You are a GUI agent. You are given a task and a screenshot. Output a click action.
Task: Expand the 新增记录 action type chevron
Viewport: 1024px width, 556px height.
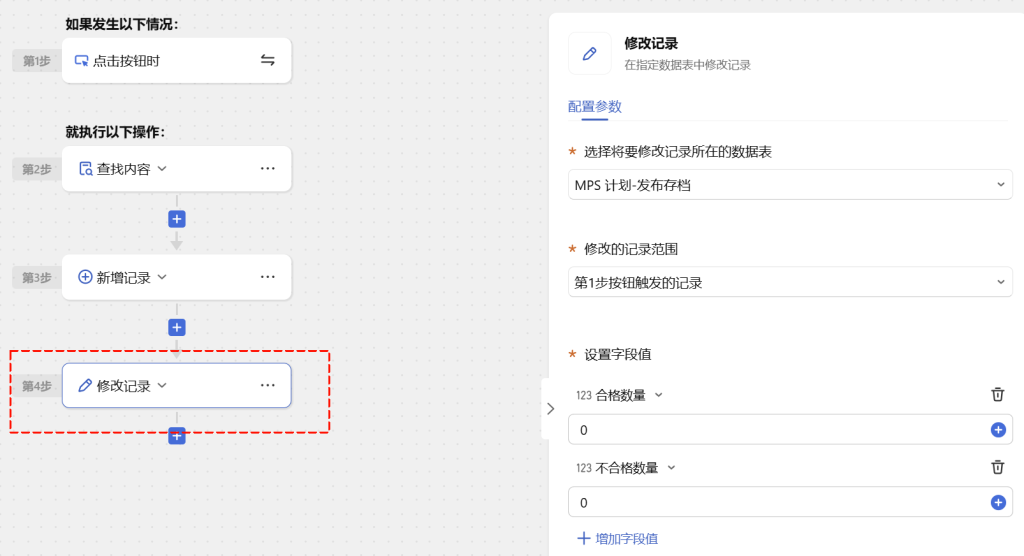pos(162,277)
